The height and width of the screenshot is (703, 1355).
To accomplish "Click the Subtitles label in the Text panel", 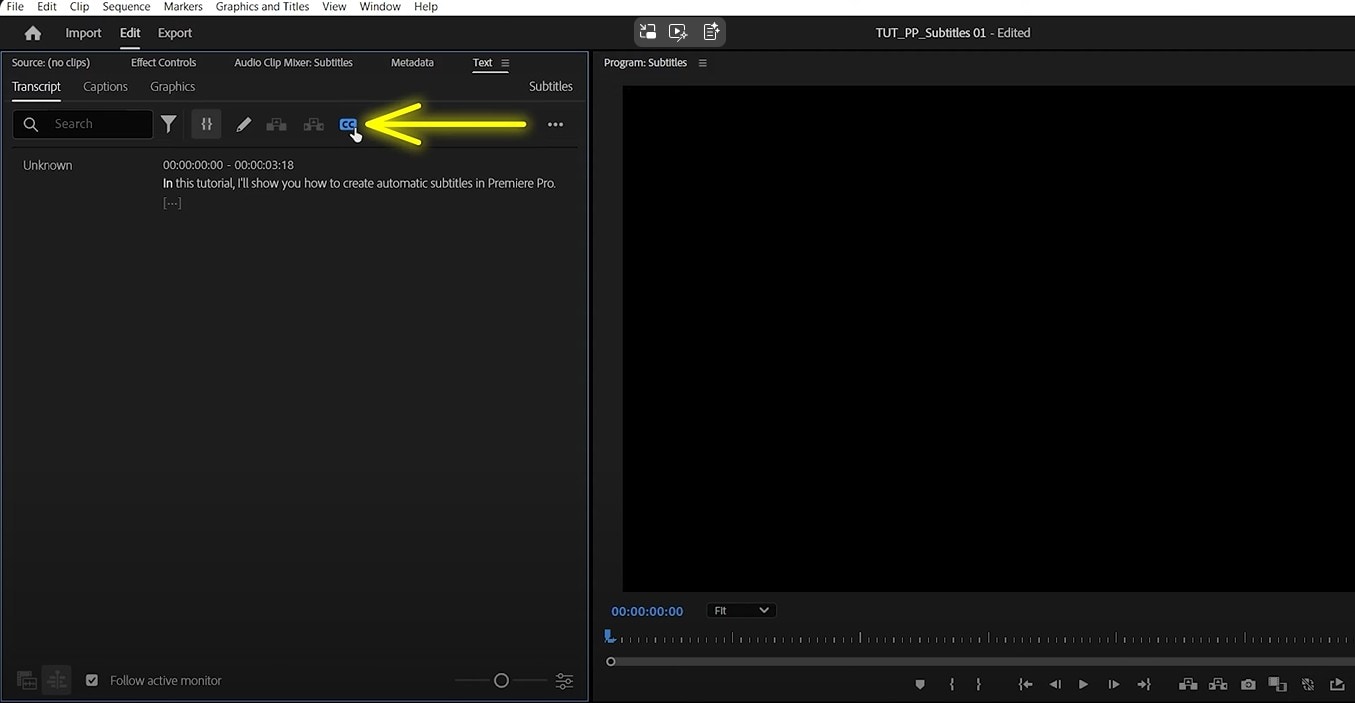I will point(551,87).
